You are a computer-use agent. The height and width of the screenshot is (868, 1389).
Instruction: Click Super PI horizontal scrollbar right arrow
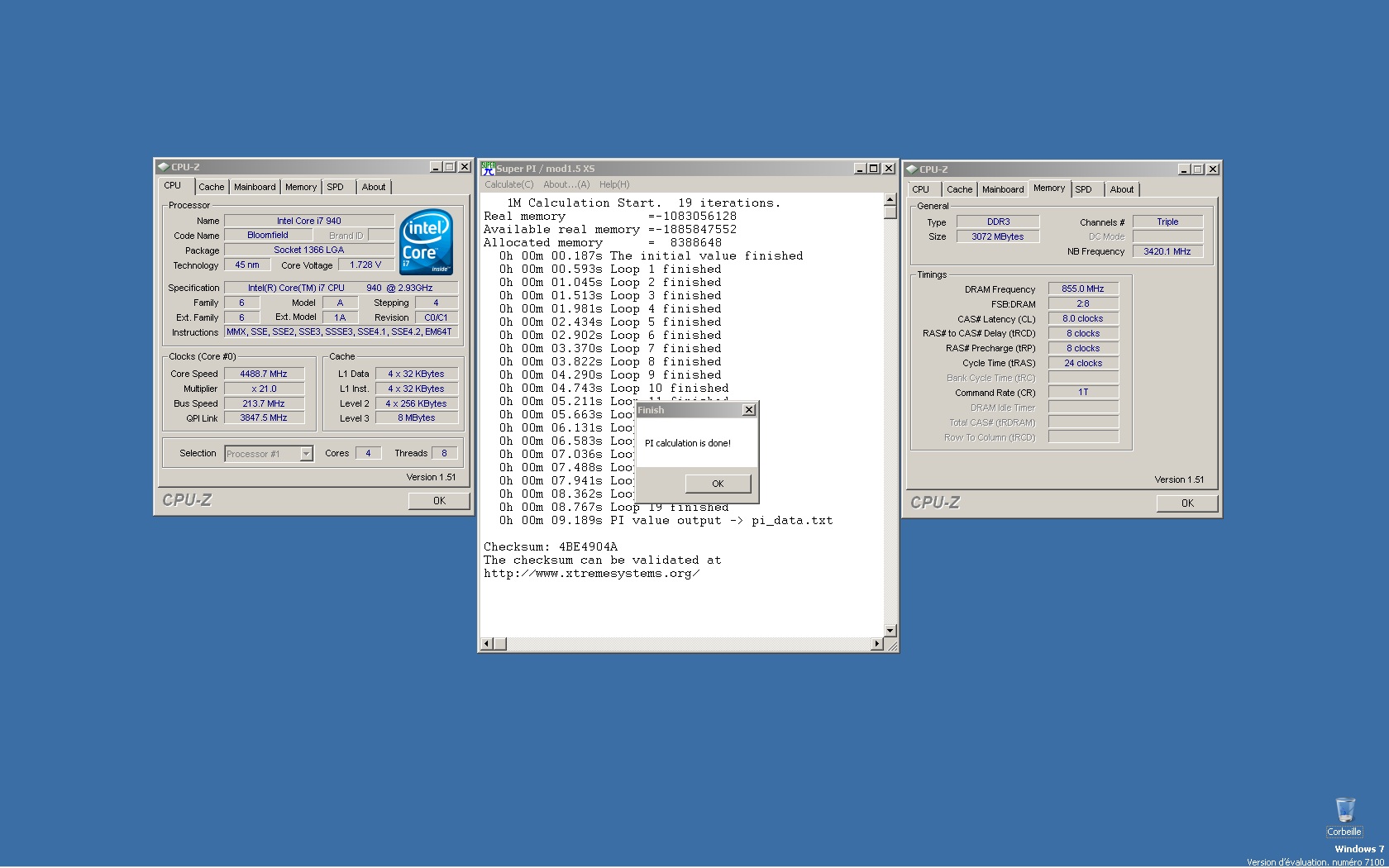pyautogui.click(x=877, y=643)
